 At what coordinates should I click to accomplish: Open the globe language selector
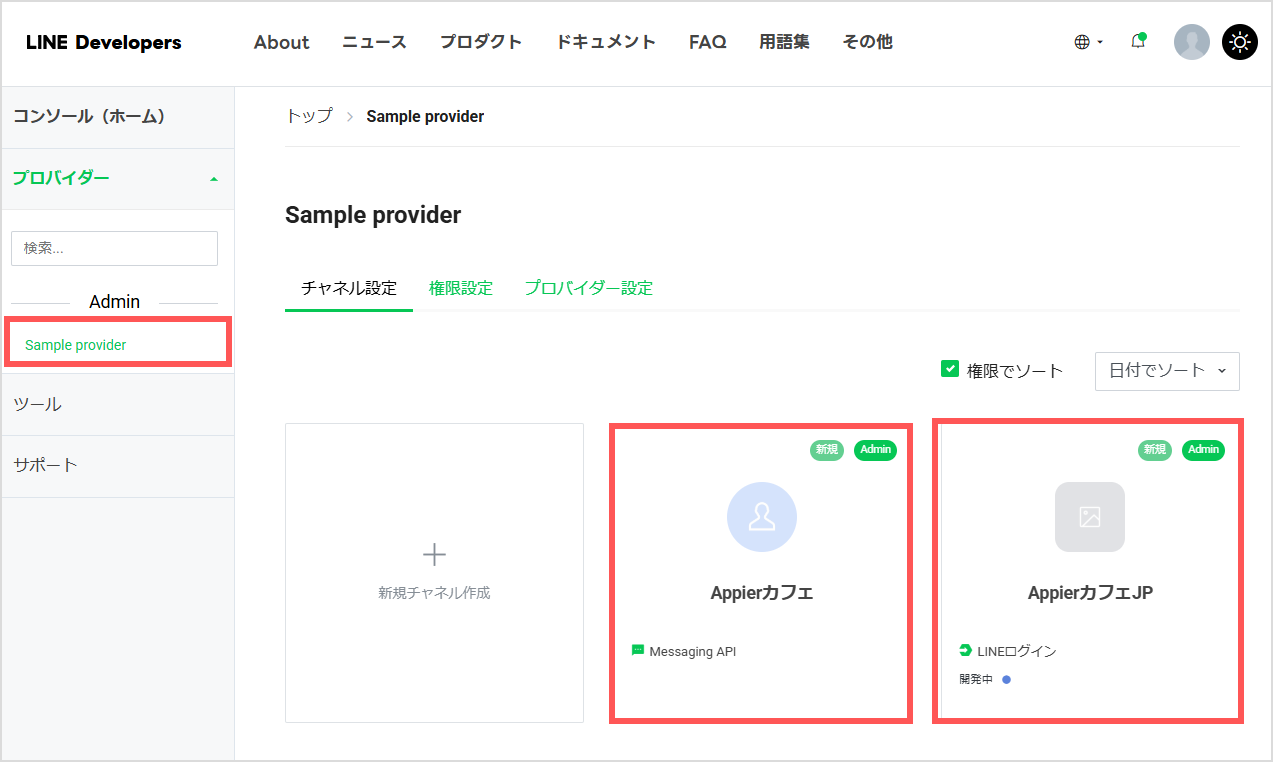1088,42
